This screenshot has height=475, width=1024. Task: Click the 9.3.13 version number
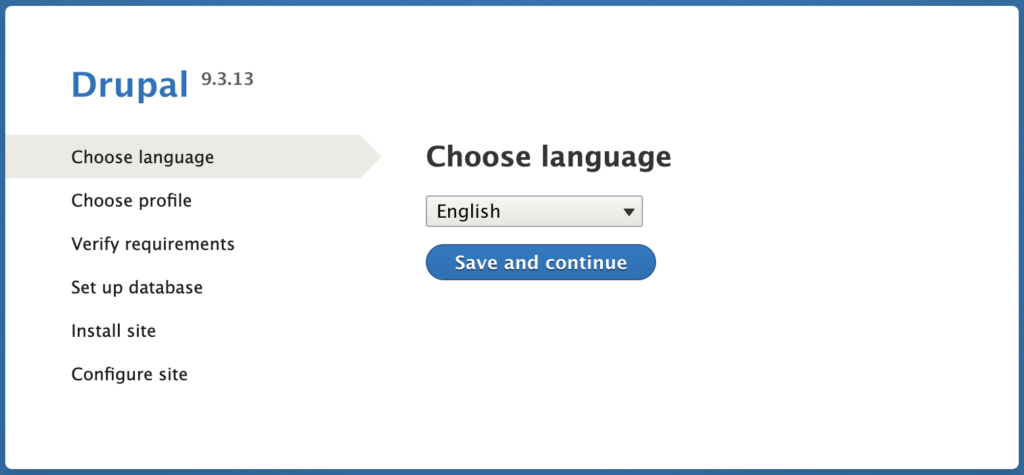(227, 80)
